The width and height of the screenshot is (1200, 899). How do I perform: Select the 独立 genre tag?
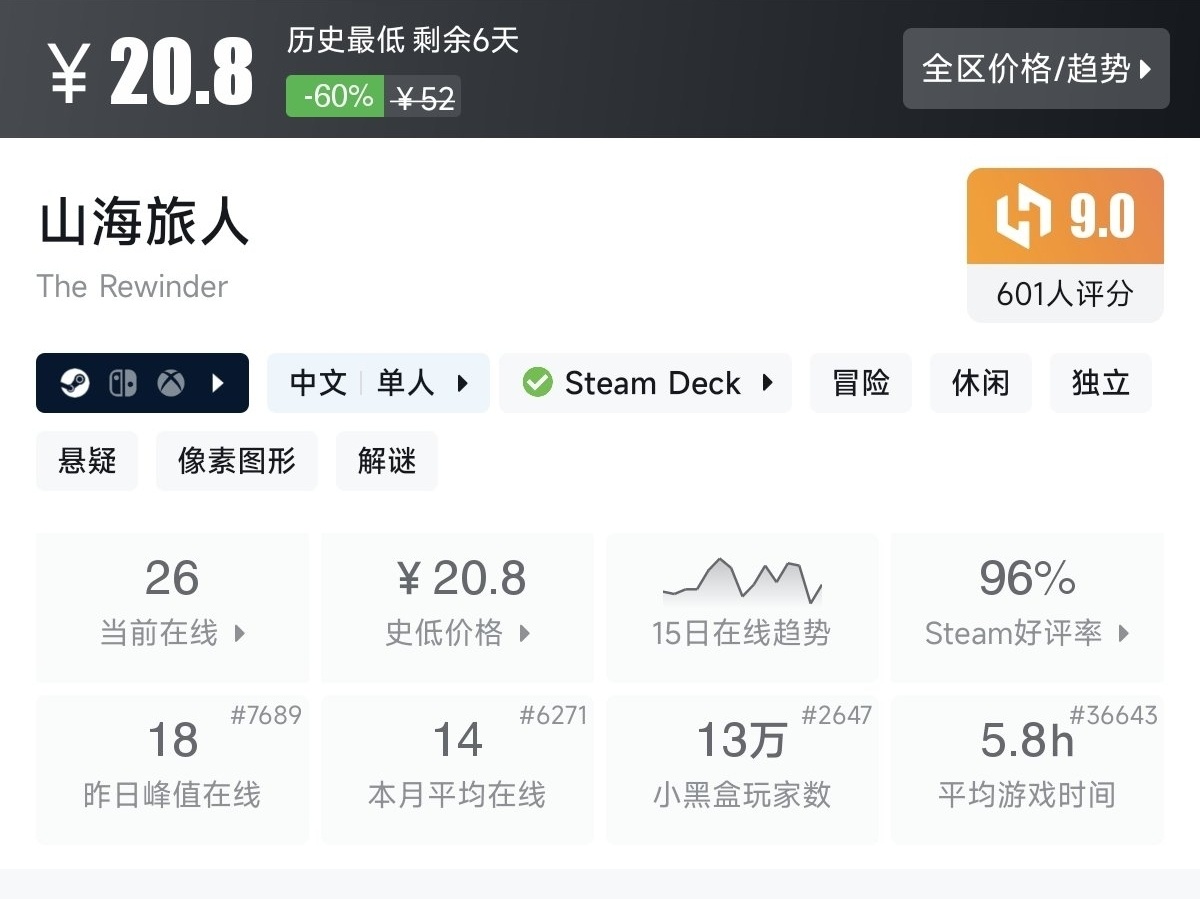pos(1100,383)
